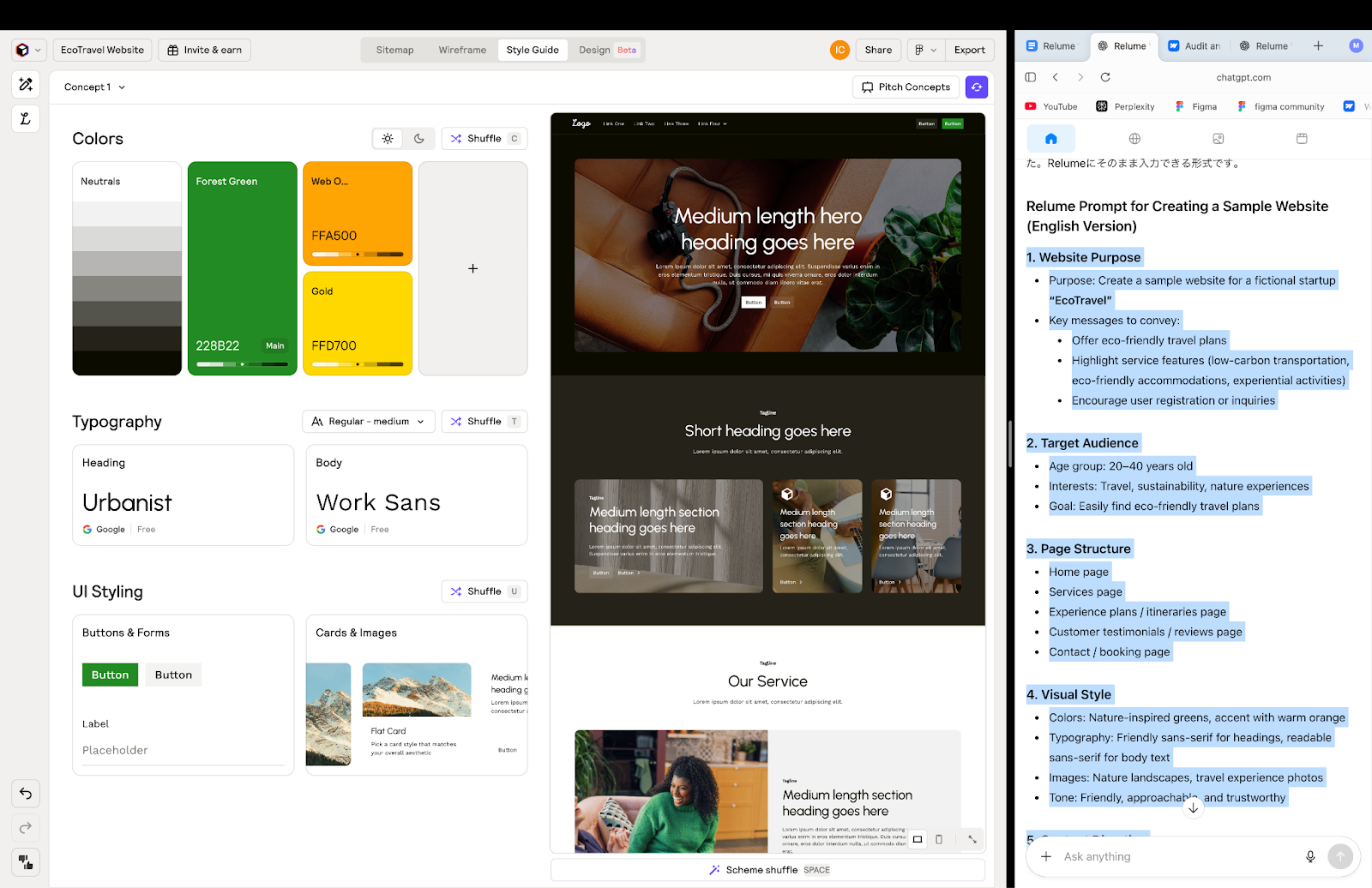The height and width of the screenshot is (888, 1372).
Task: Click the scroll-to-bottom arrow in ChatGPT
Action: [x=1193, y=807]
